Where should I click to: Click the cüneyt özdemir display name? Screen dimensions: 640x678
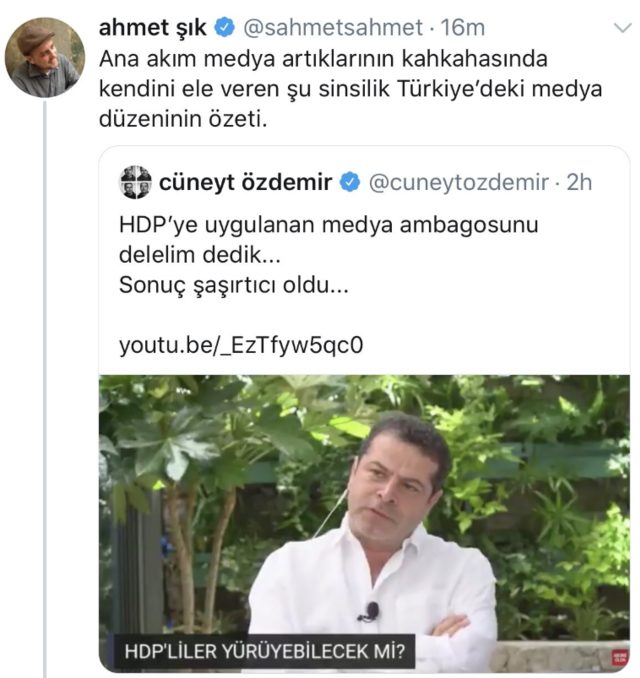245,182
